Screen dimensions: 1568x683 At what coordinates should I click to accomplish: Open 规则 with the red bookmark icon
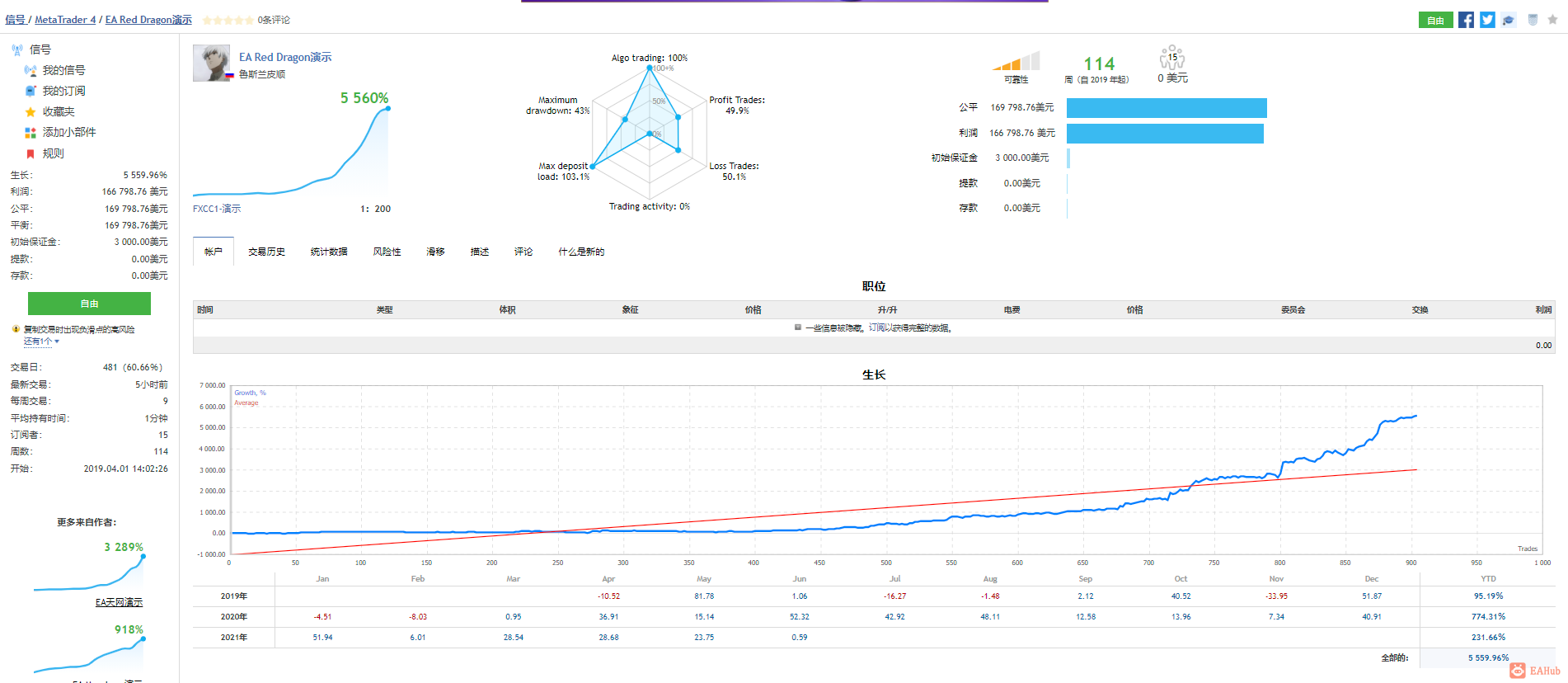tap(53, 153)
